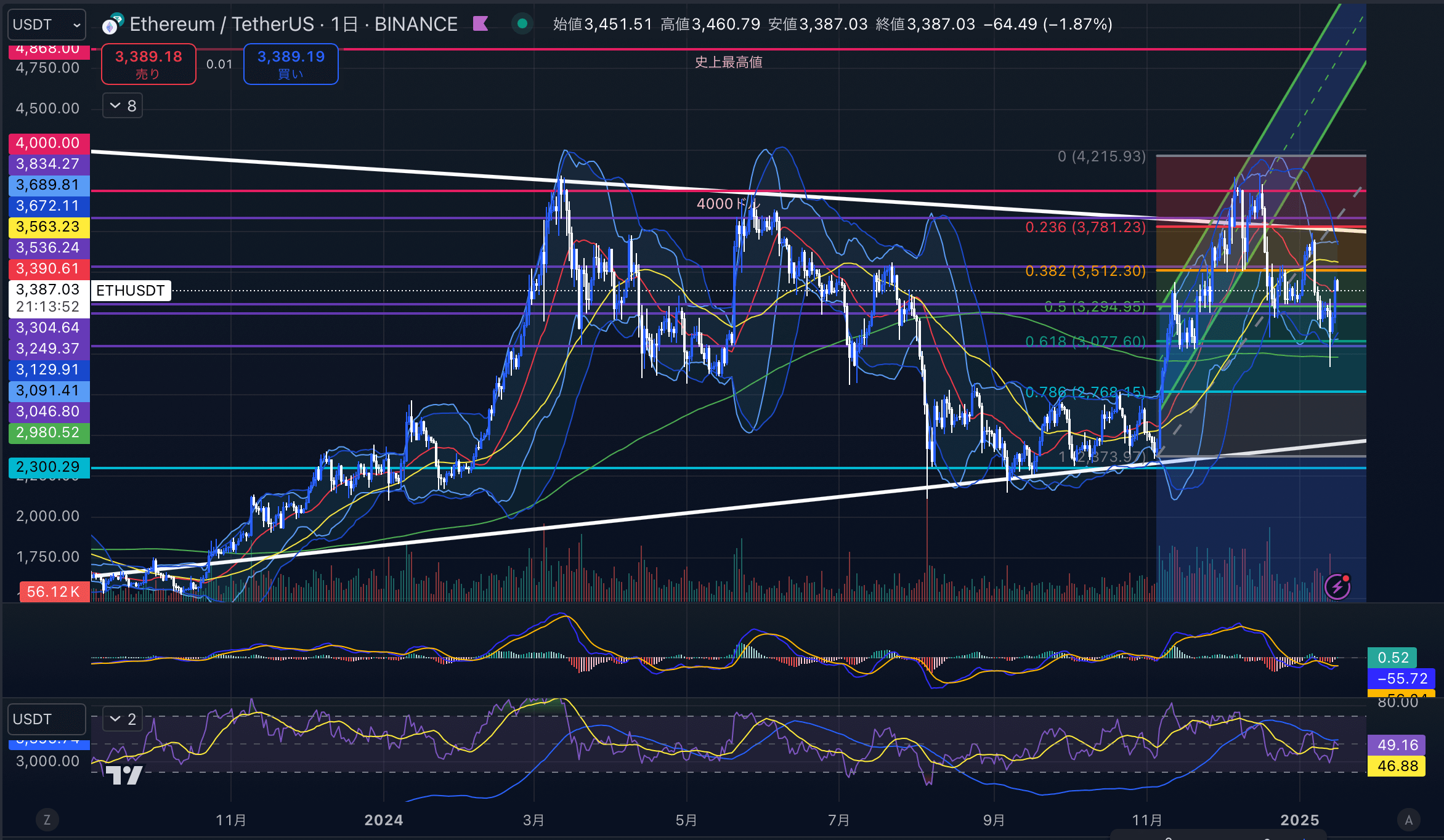Select the 3,304.64 purple price label
1444x840 pixels.
49,328
